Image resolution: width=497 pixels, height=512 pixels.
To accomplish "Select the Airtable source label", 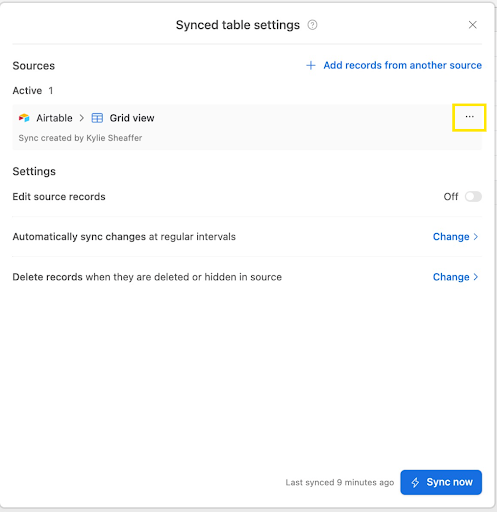I will [54, 118].
